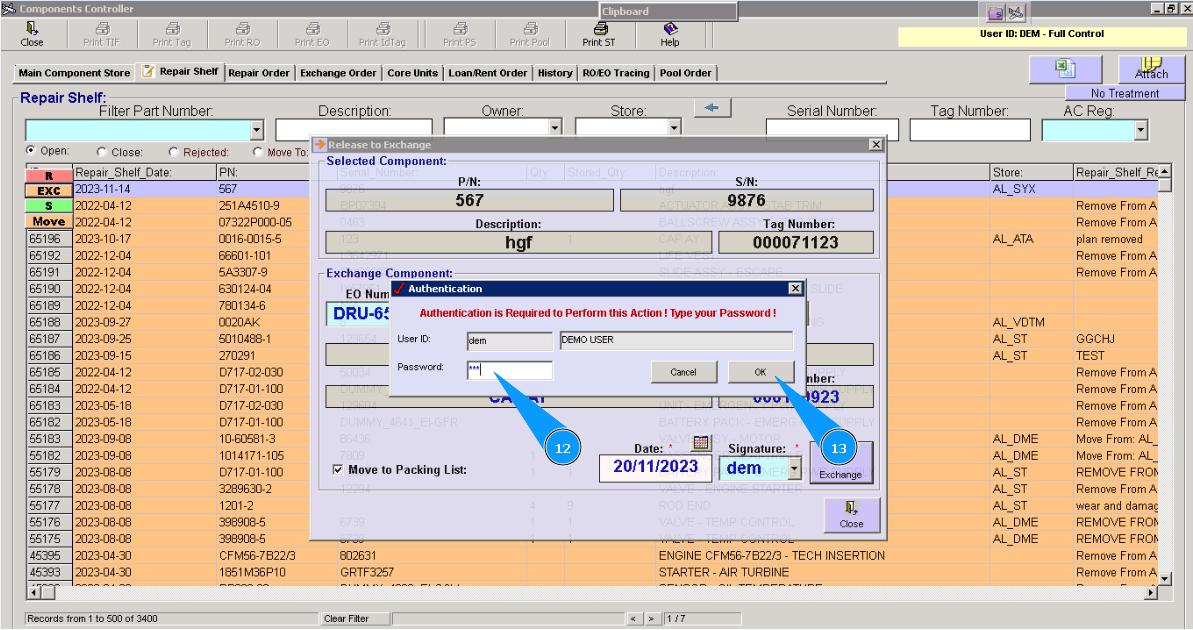Switch to Exchange Order tab

click(x=338, y=73)
